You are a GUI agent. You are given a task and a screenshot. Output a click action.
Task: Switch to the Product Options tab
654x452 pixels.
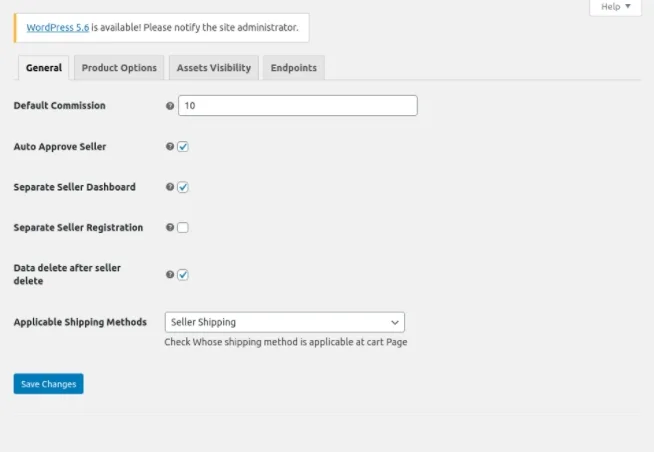coord(119,68)
